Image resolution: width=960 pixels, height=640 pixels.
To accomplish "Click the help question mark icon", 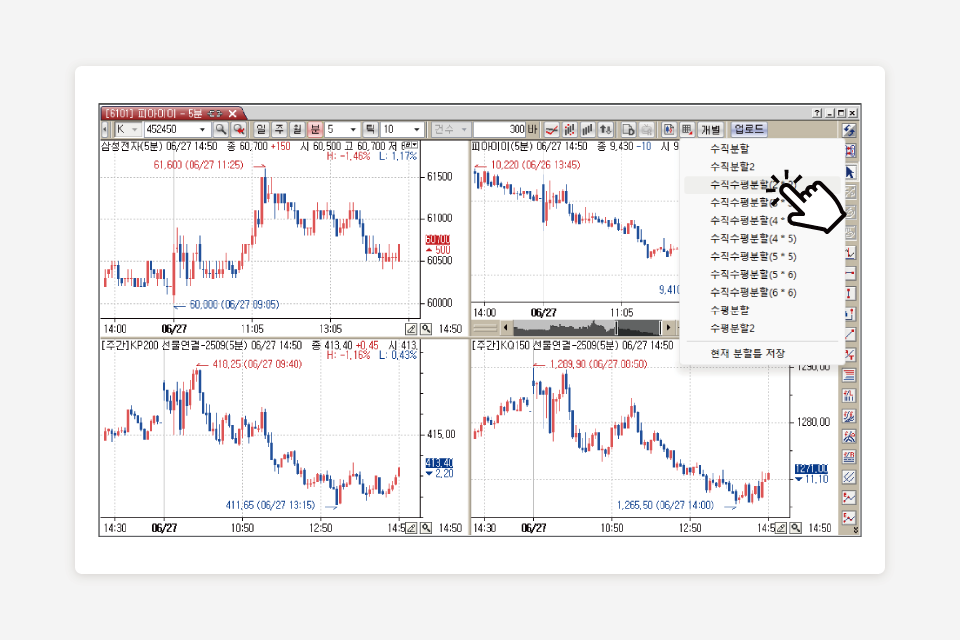I will point(817,113).
